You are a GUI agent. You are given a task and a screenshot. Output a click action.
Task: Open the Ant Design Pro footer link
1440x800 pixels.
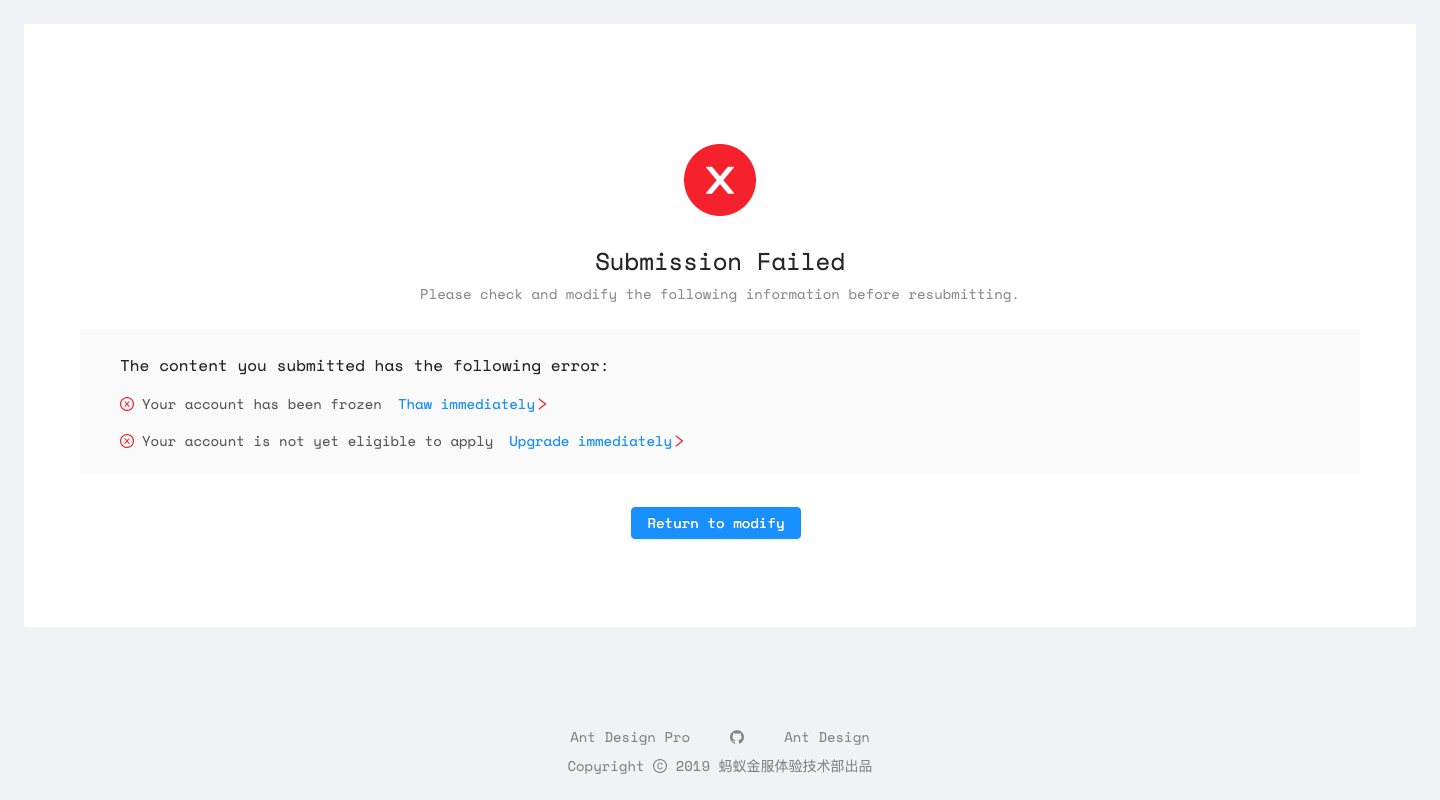(x=630, y=737)
